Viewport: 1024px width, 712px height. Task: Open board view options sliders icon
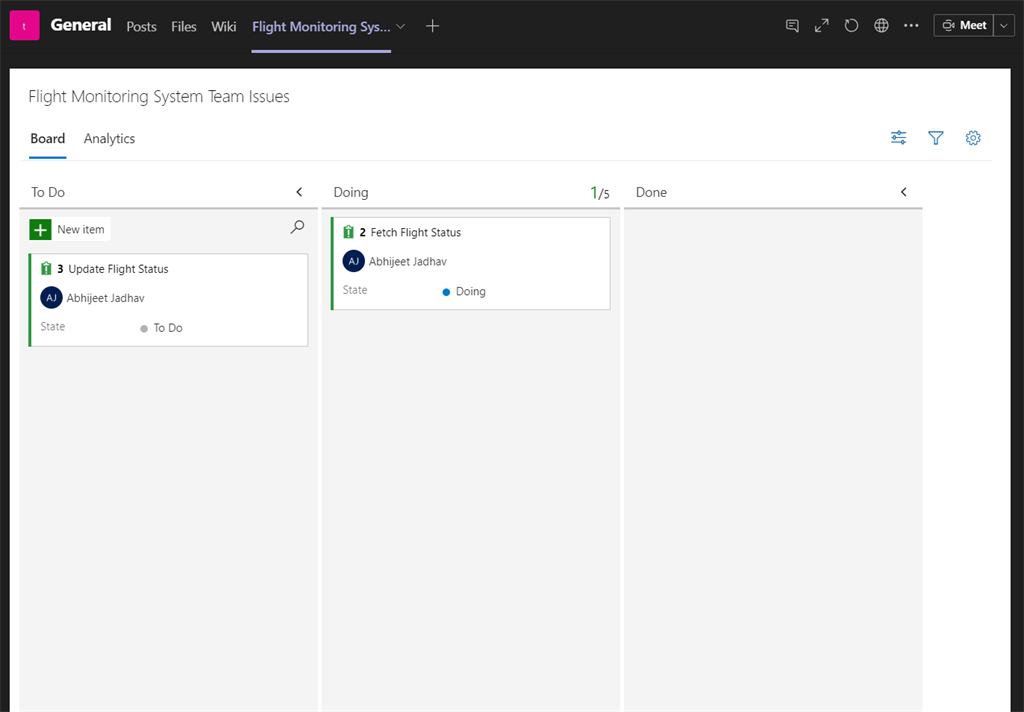(x=899, y=138)
